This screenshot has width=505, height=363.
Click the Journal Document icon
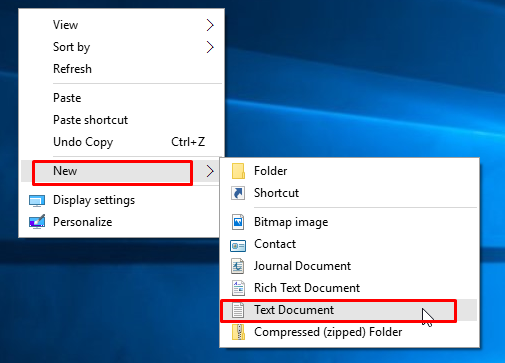pos(238,266)
